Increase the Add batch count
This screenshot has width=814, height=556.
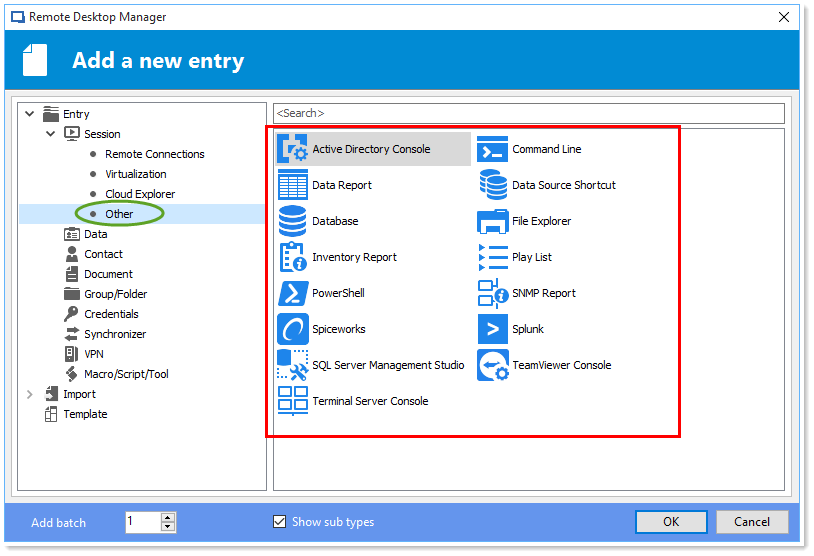(168, 517)
